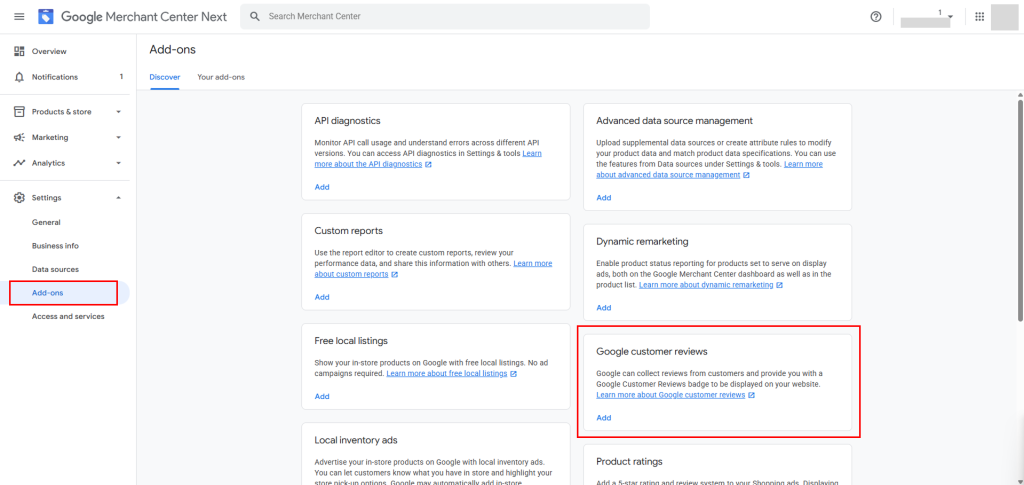Open Data sources in Settings
The image size is (1024, 485).
click(x=55, y=269)
